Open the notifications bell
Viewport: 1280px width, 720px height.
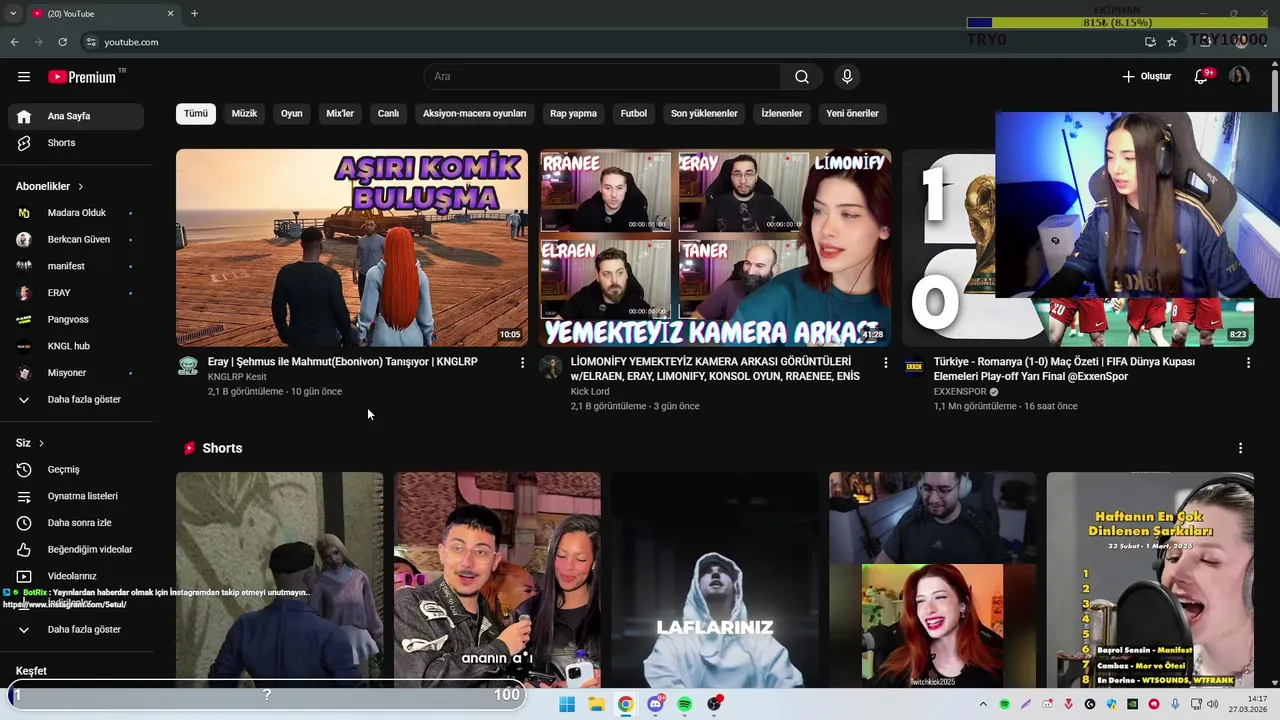click(x=1202, y=77)
